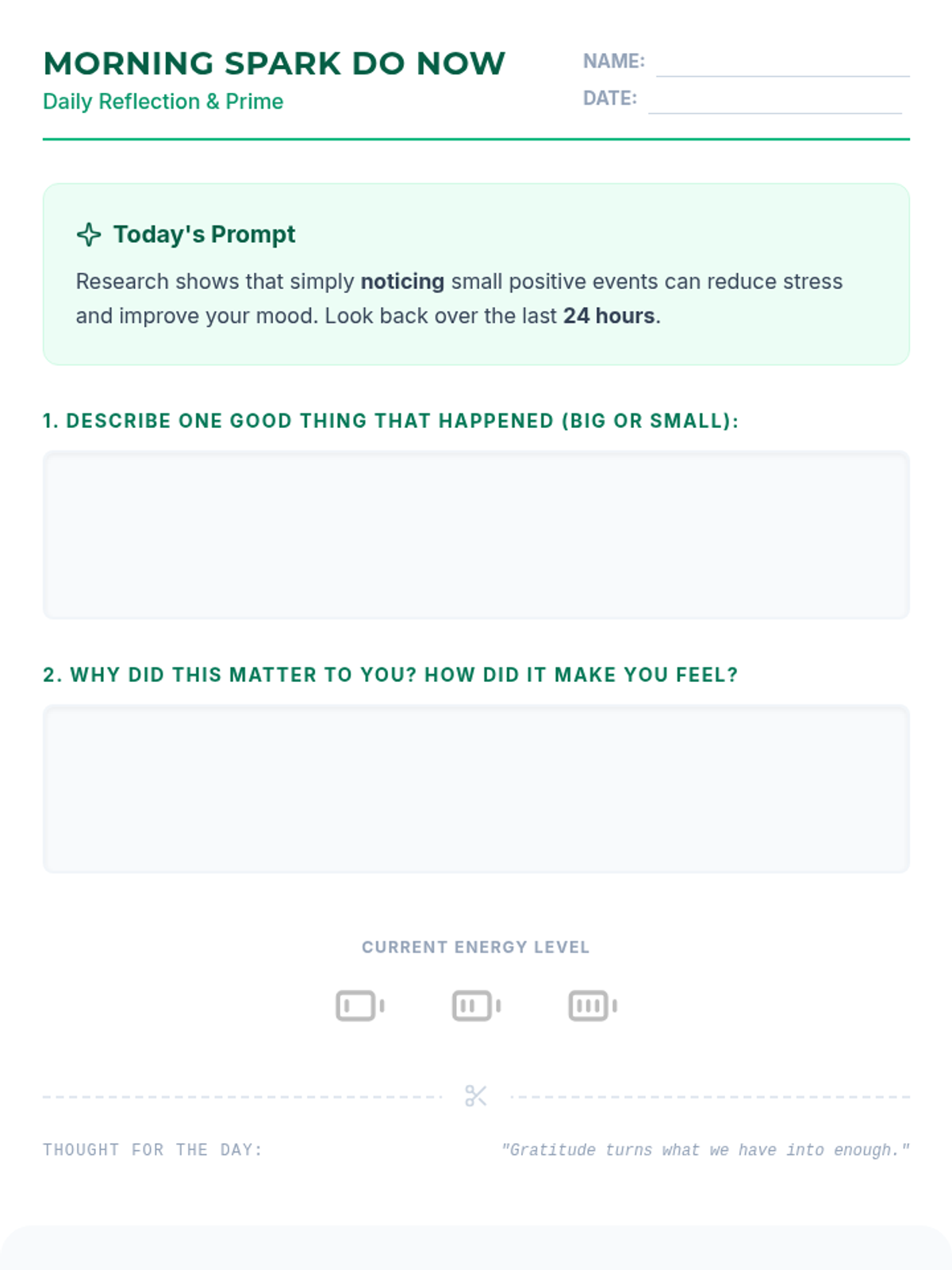The width and height of the screenshot is (952, 1270).
Task: Click the Morning Spark Do Now title
Action: (274, 63)
